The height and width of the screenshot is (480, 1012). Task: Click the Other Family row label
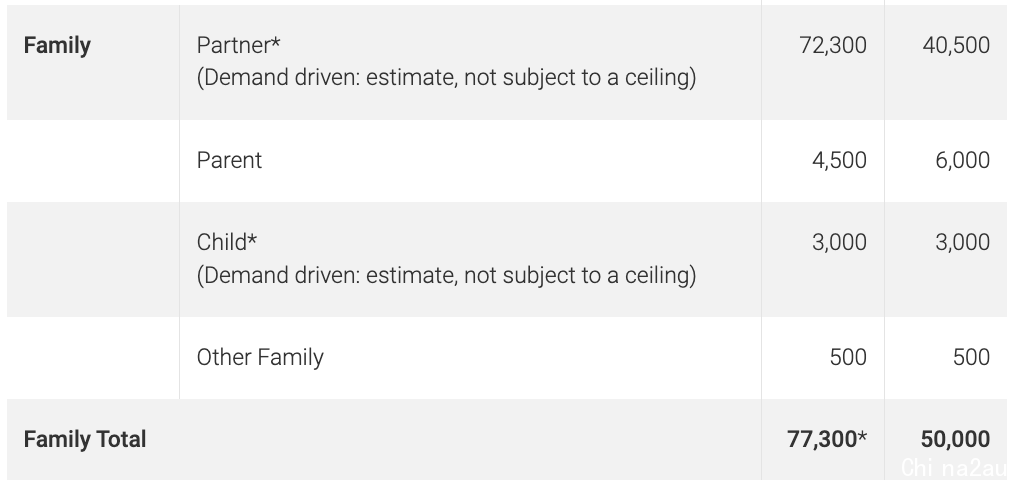tap(260, 357)
